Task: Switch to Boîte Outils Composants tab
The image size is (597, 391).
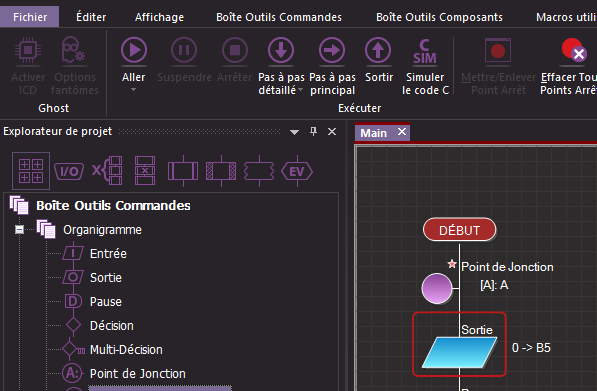Action: click(x=439, y=17)
